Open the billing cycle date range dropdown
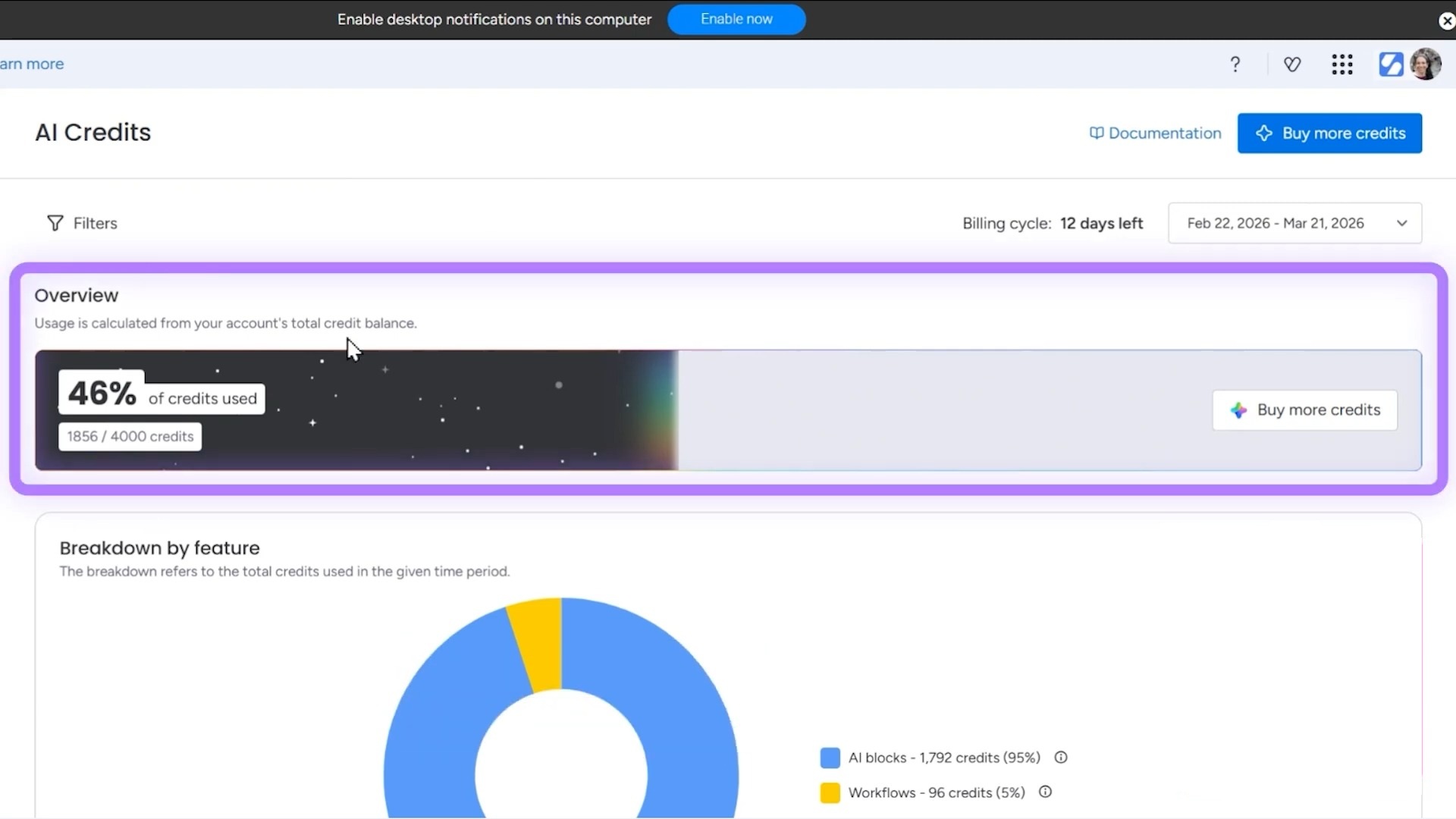Screen dimensions: 1456x819 1294,222
